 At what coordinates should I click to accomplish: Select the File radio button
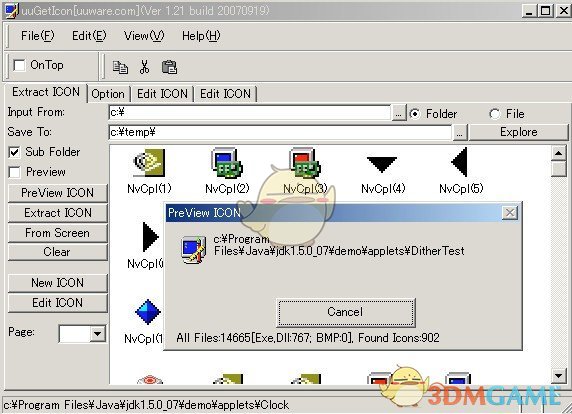[x=494, y=114]
